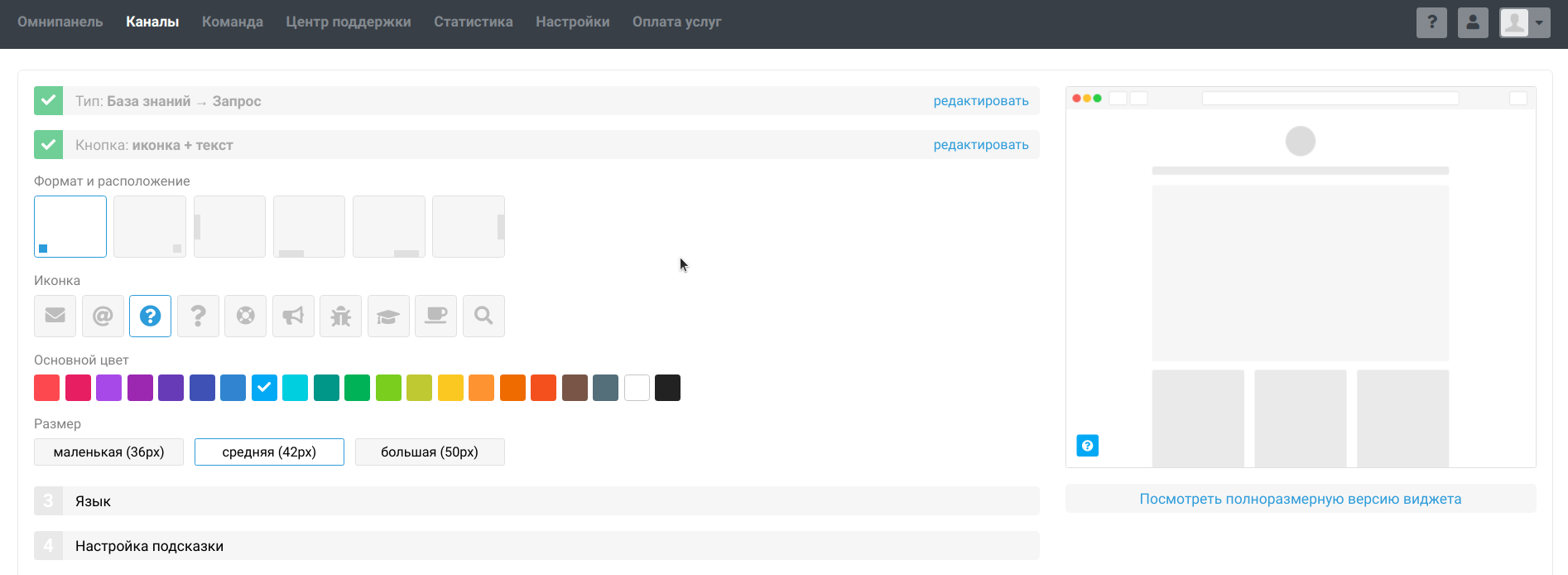The image size is (1568, 575).
Task: Go to Центр поддержки in top navigation
Action: point(348,22)
